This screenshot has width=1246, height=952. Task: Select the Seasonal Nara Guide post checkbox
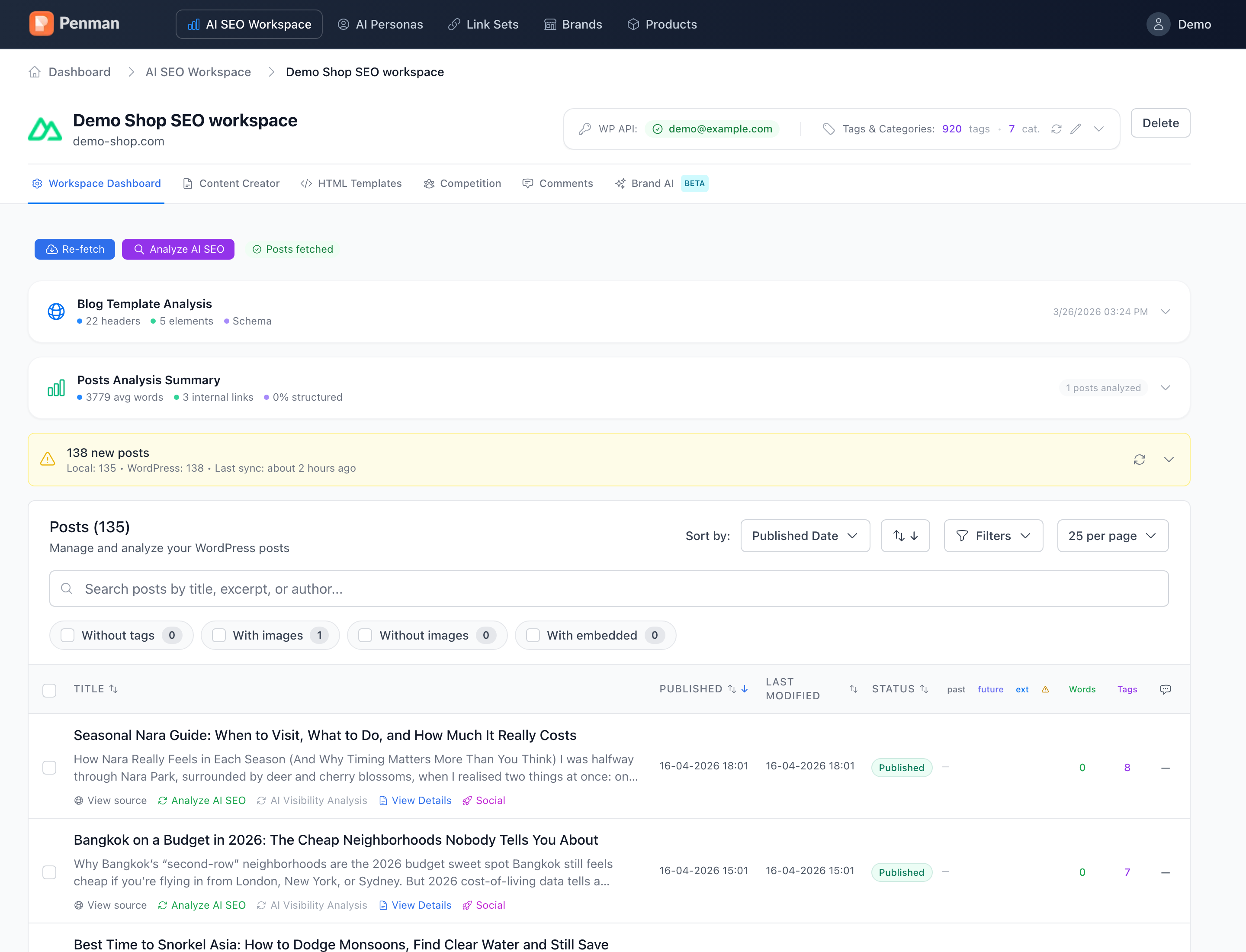[49, 768]
